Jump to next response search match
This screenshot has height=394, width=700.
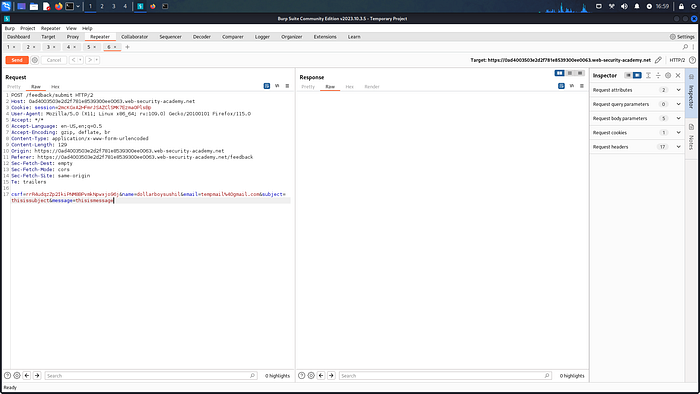331,376
